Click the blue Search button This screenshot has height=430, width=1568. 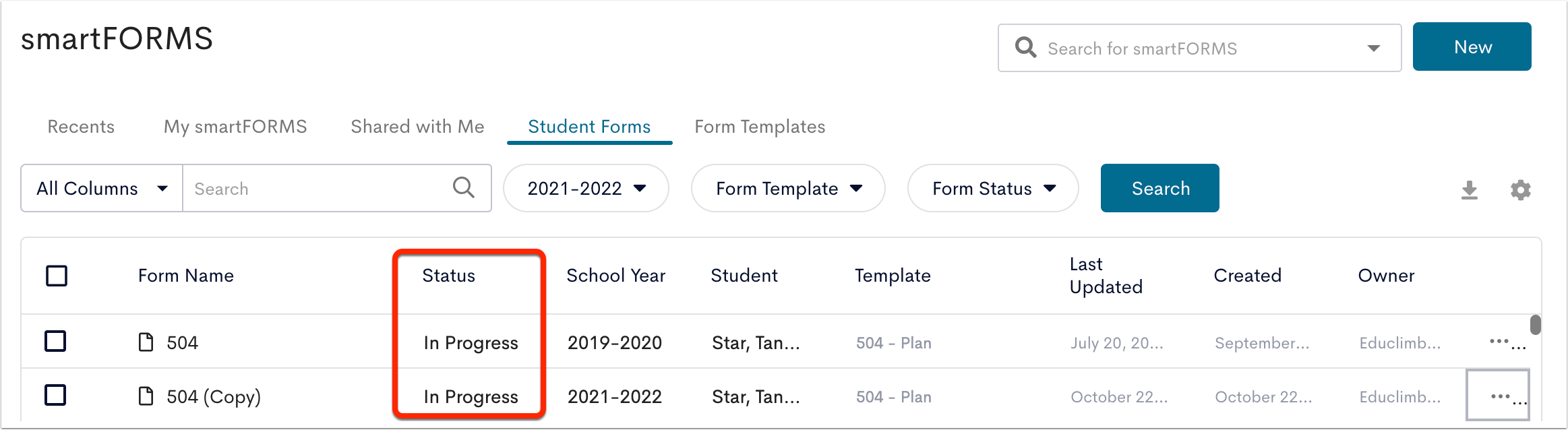(1160, 188)
